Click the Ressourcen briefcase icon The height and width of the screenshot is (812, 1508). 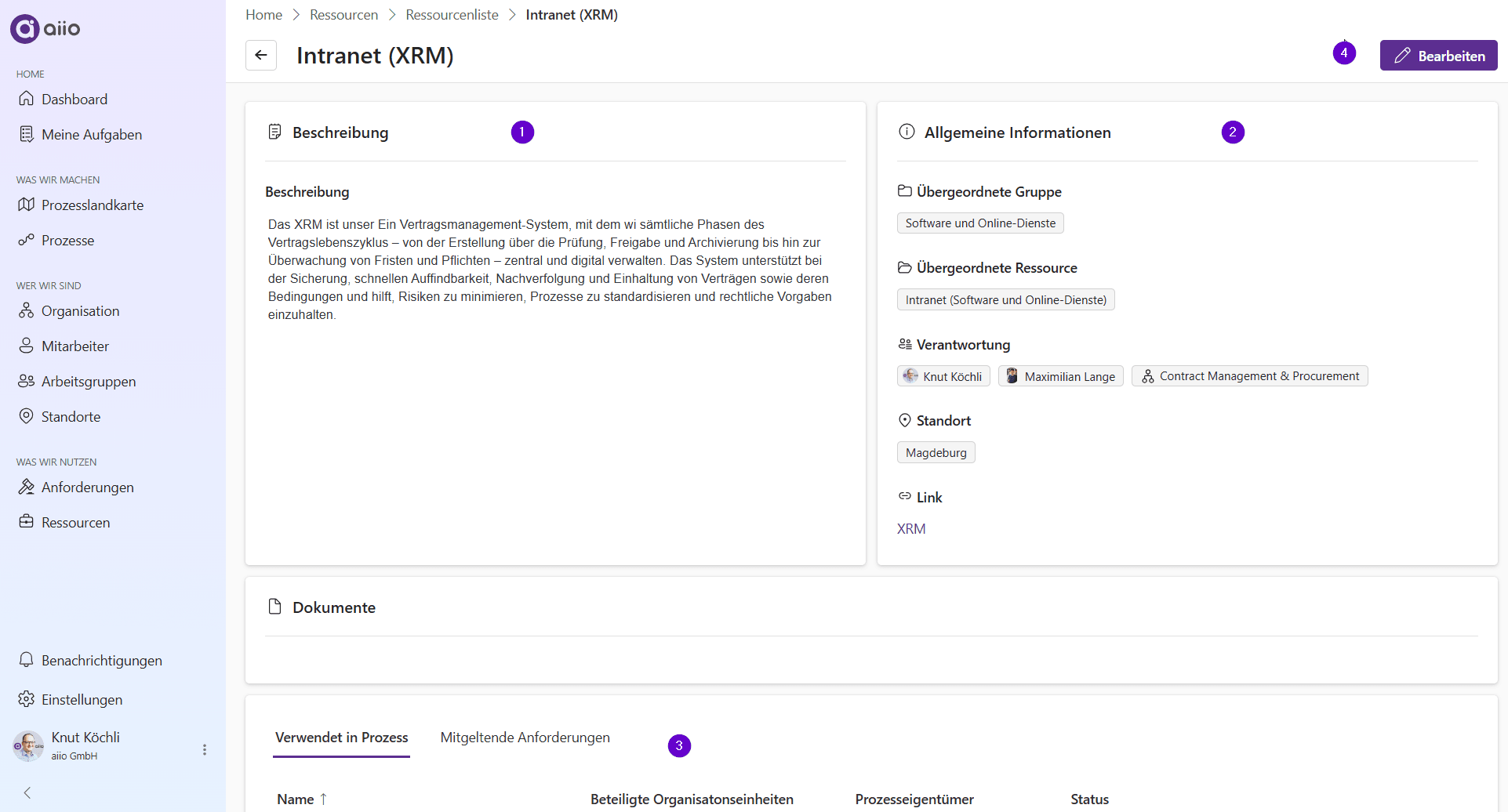[x=27, y=522]
